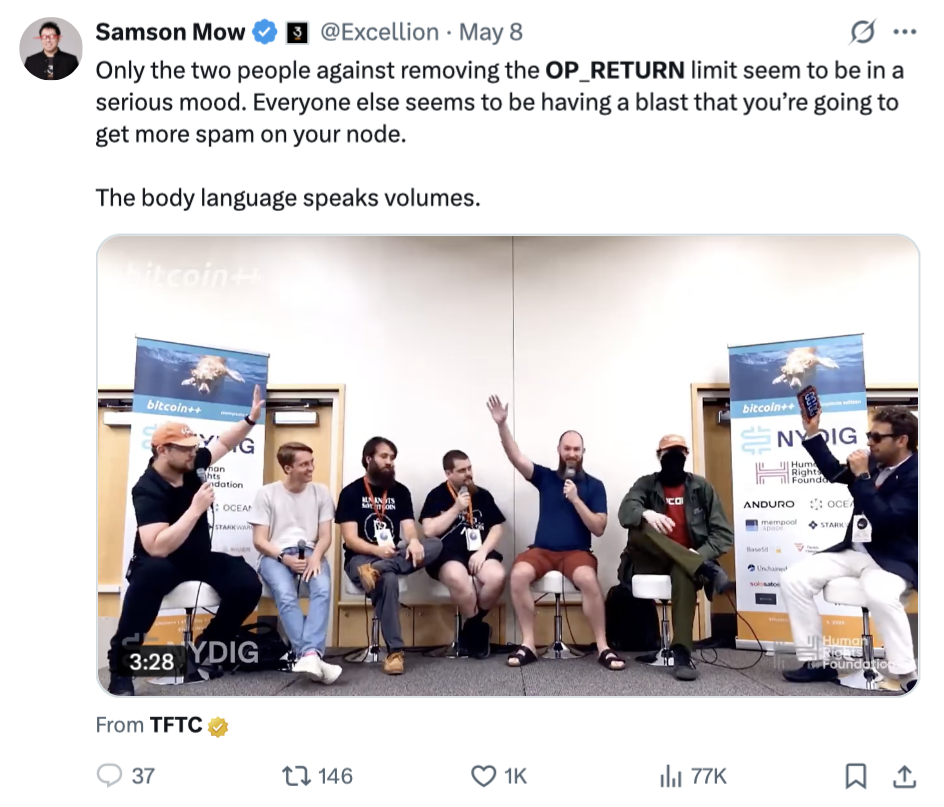
Task: Like the tweet with heart icon
Action: coord(483,776)
